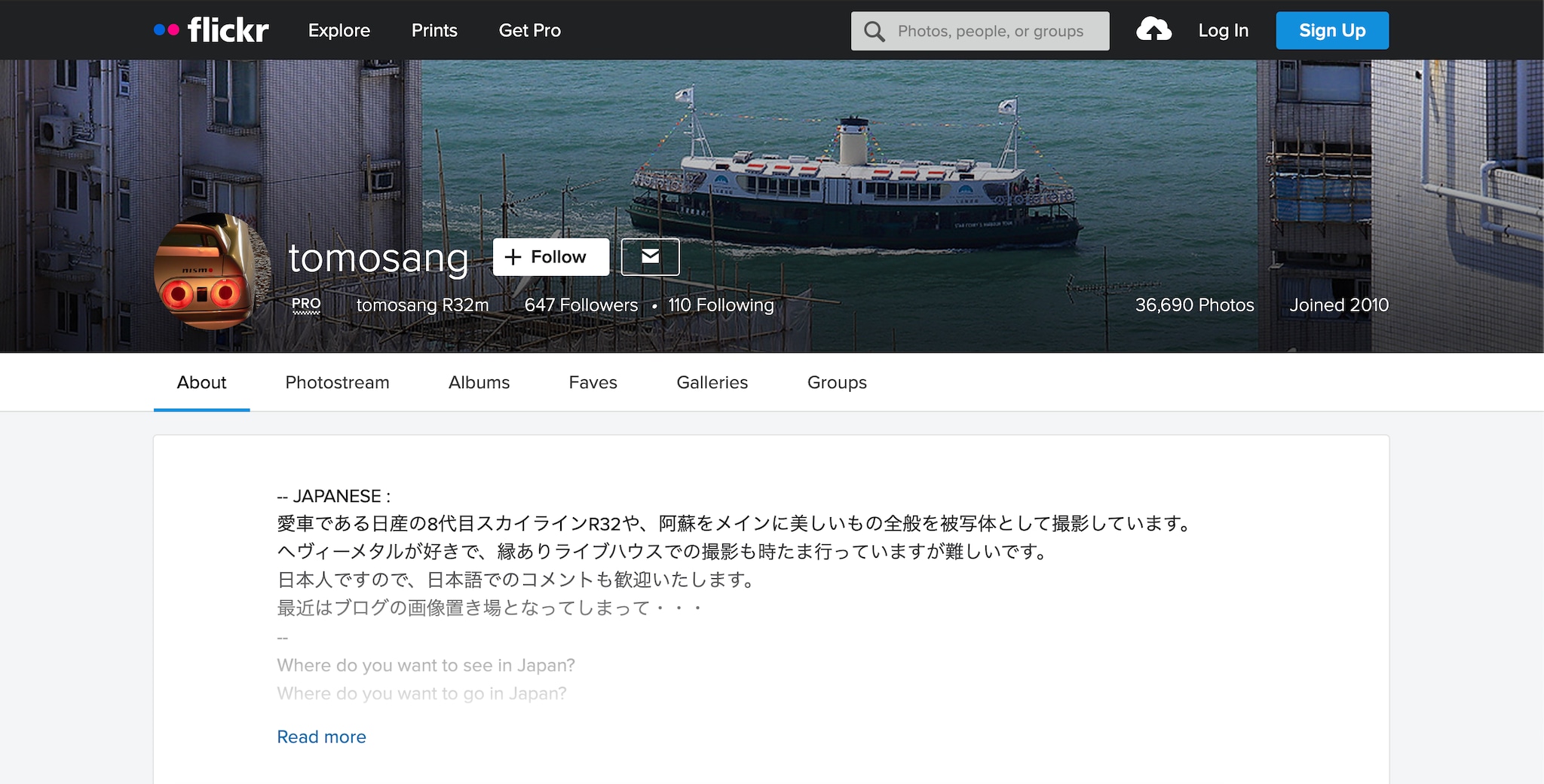Switch to the Galleries tab

(x=712, y=382)
